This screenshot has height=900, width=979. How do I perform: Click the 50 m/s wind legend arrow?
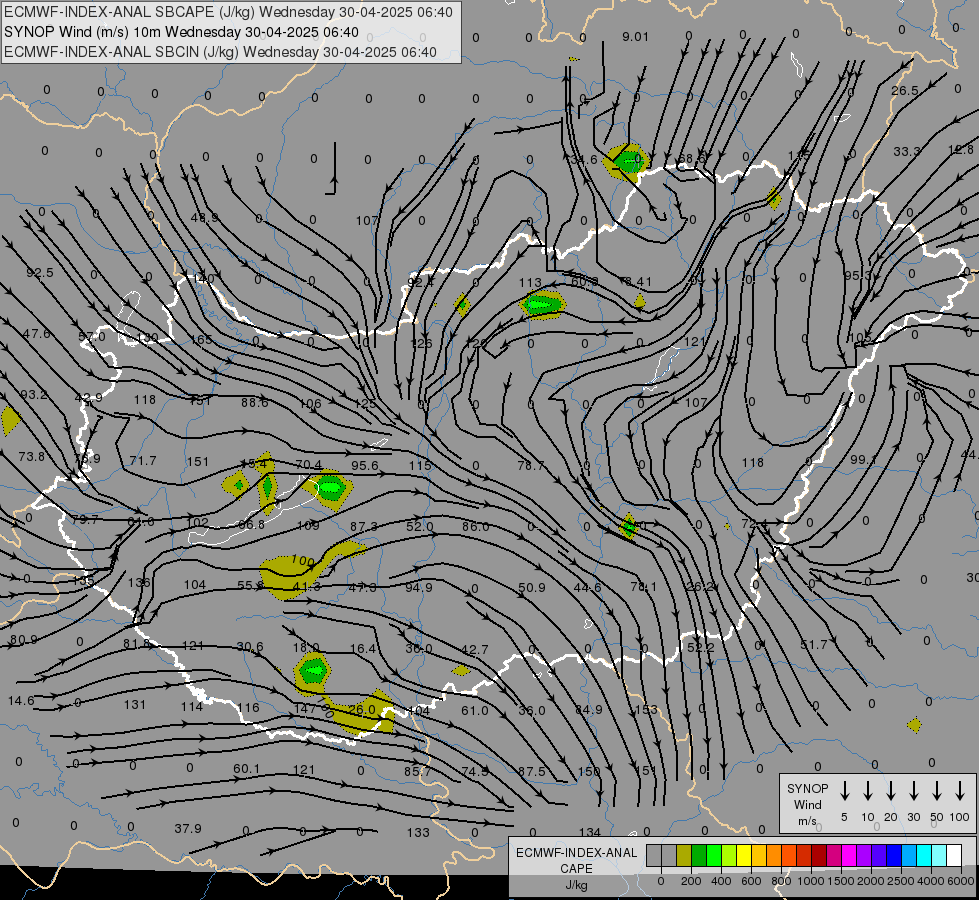coord(937,791)
